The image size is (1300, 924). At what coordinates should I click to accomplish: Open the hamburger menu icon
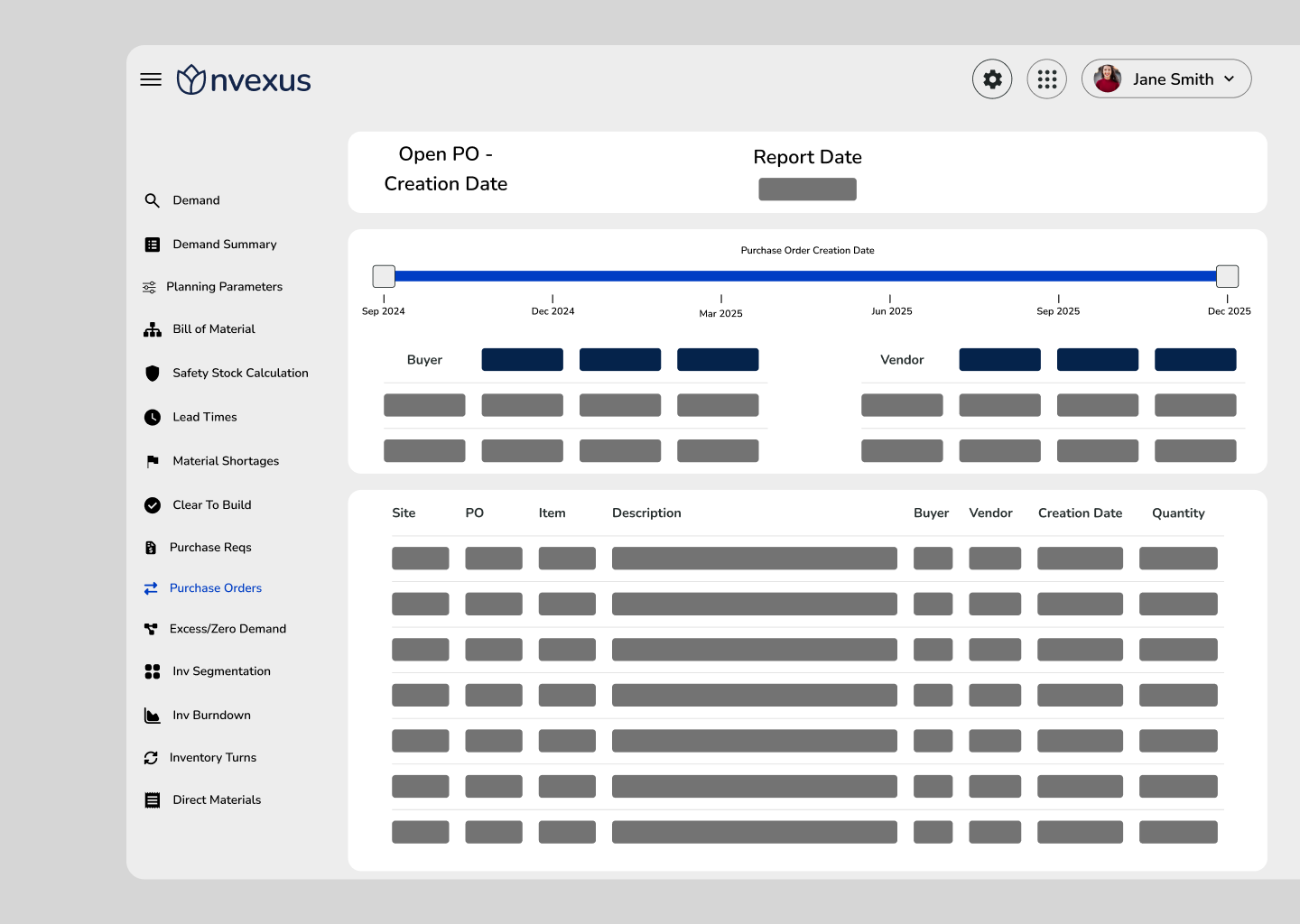click(x=151, y=79)
